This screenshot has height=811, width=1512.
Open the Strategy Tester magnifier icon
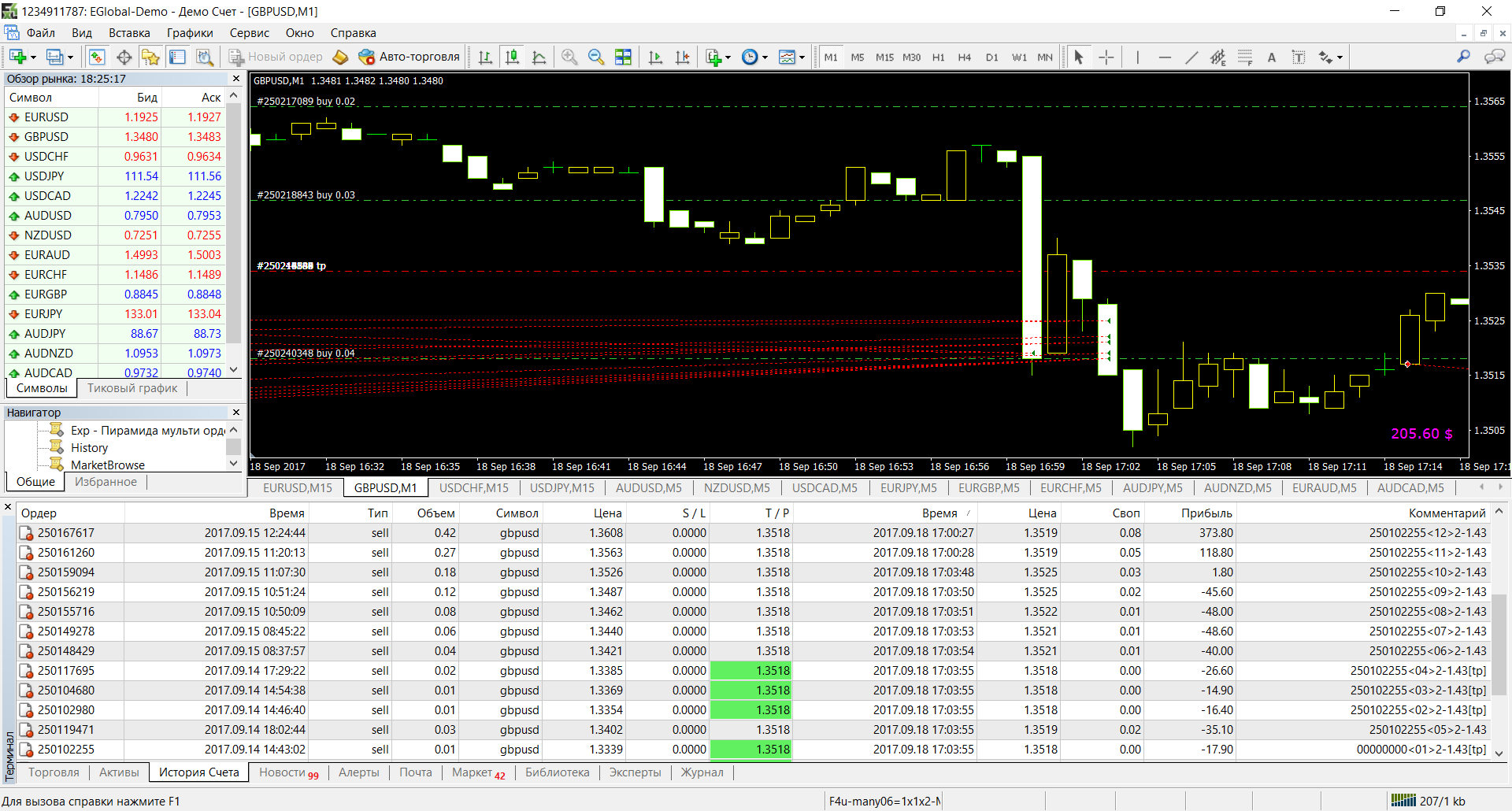pyautogui.click(x=205, y=57)
